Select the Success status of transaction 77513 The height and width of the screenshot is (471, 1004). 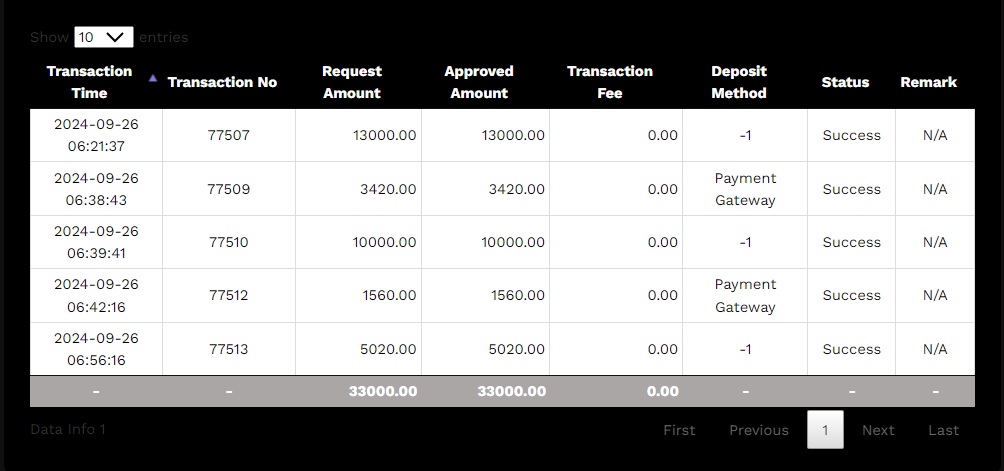point(851,349)
